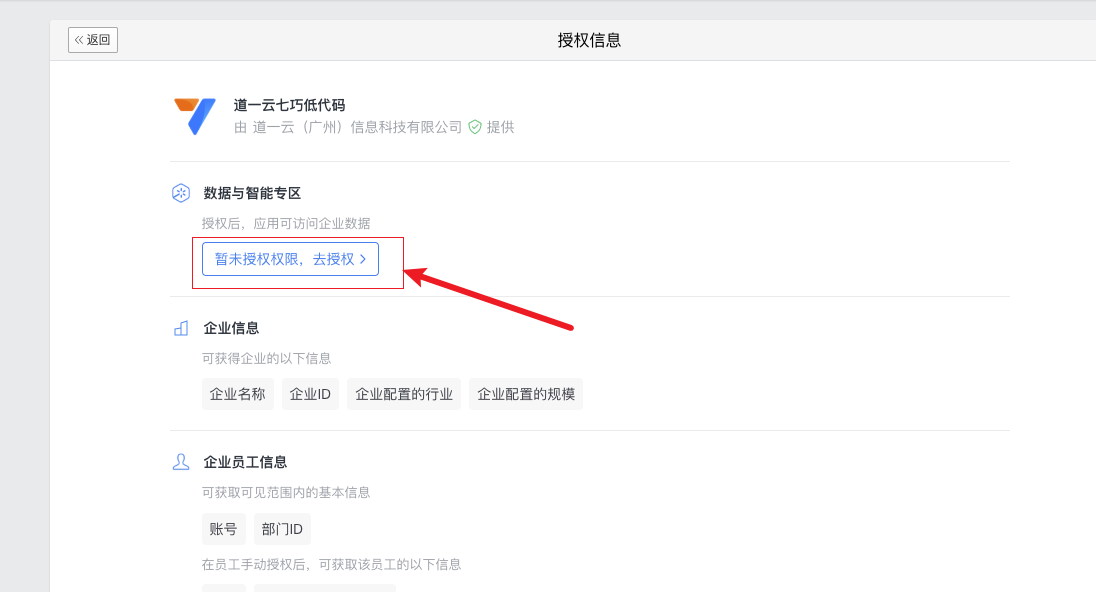Click the 道一云七巧低代码 app logo
The image size is (1096, 592).
[x=194, y=116]
